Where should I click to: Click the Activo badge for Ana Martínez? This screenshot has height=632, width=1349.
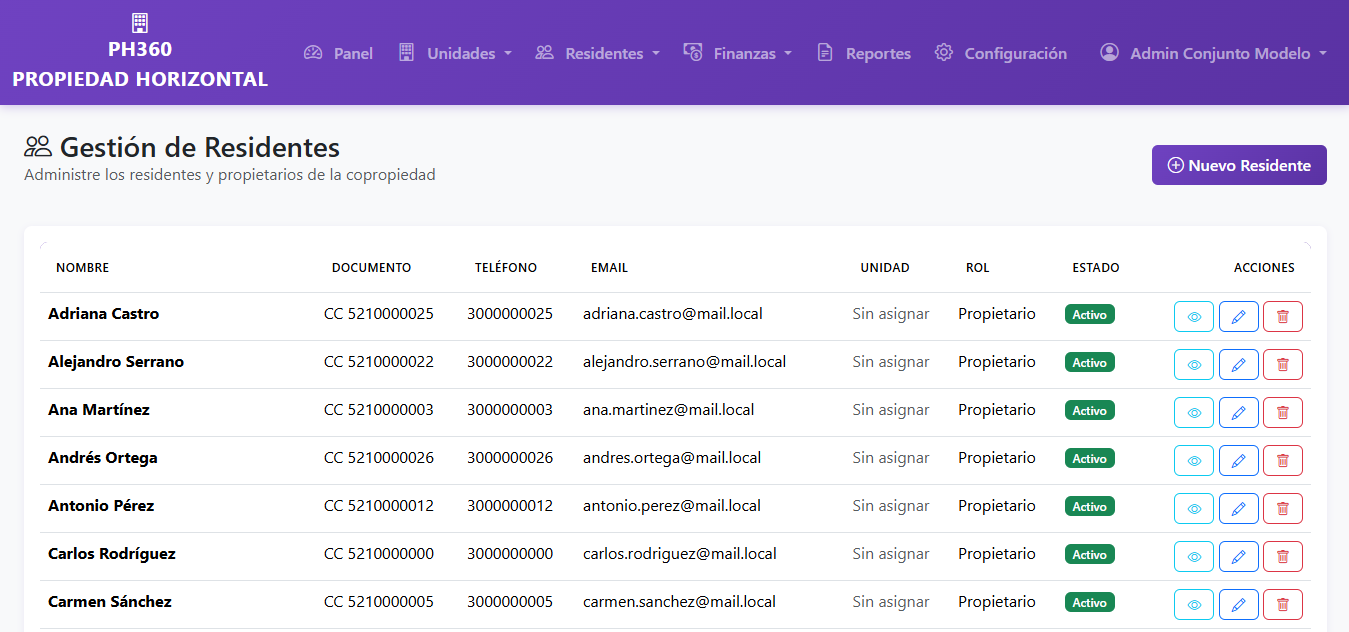[x=1090, y=410]
